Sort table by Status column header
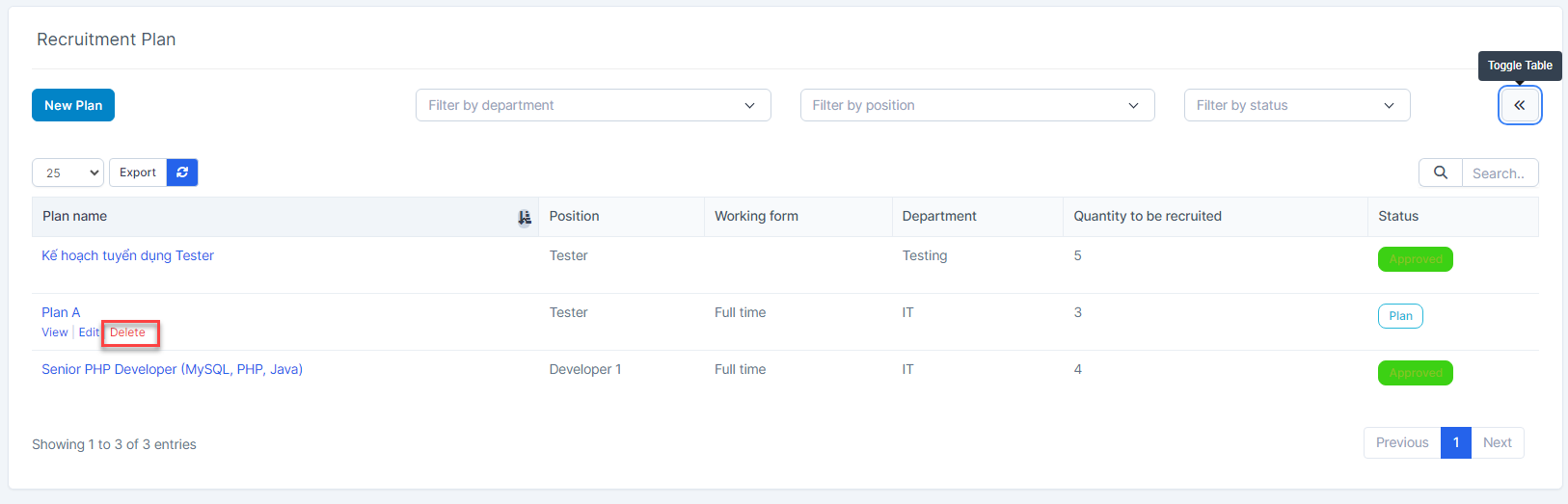This screenshot has height=504, width=1568. (1398, 217)
